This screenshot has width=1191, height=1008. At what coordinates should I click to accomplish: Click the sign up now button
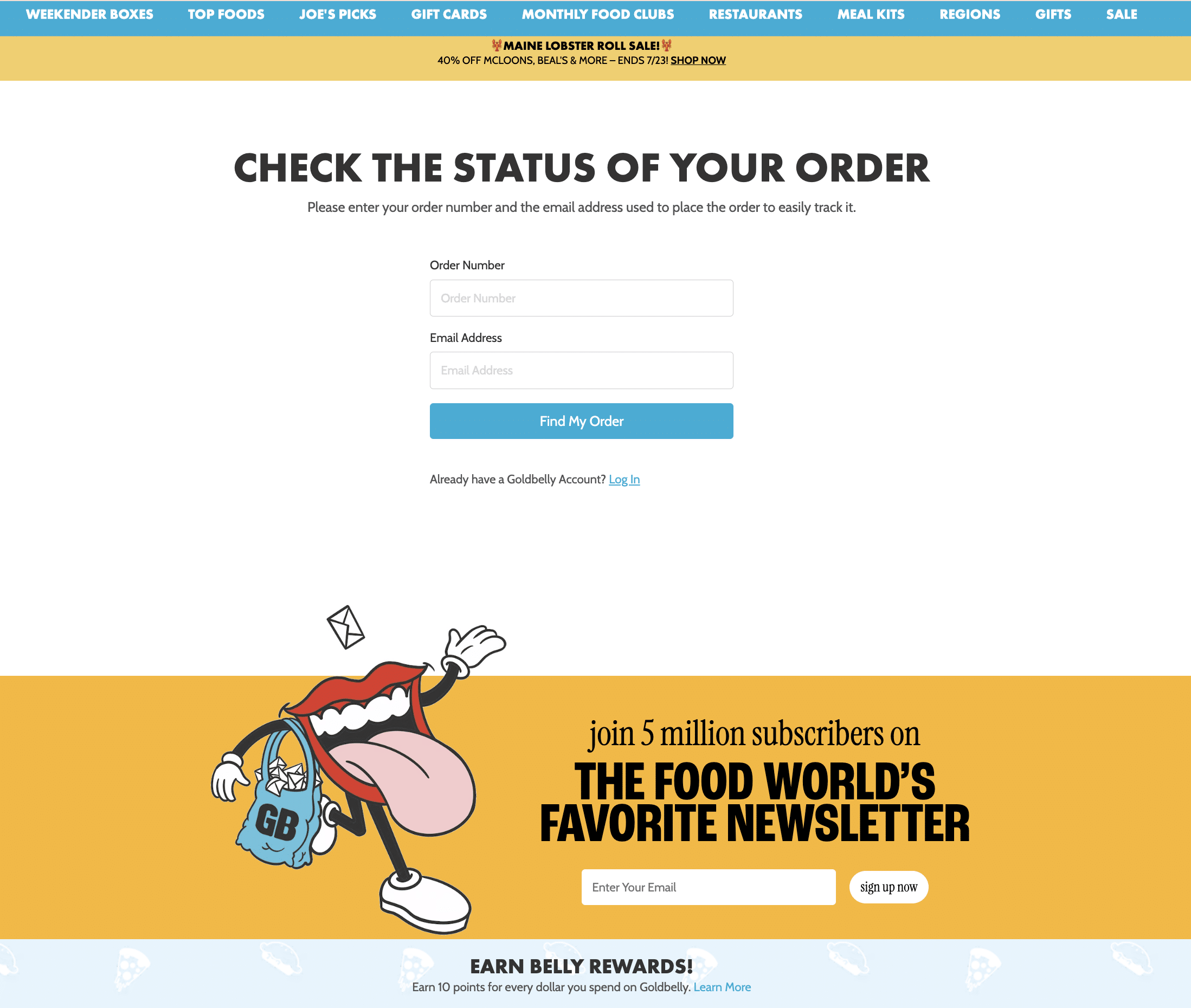pyautogui.click(x=887, y=887)
